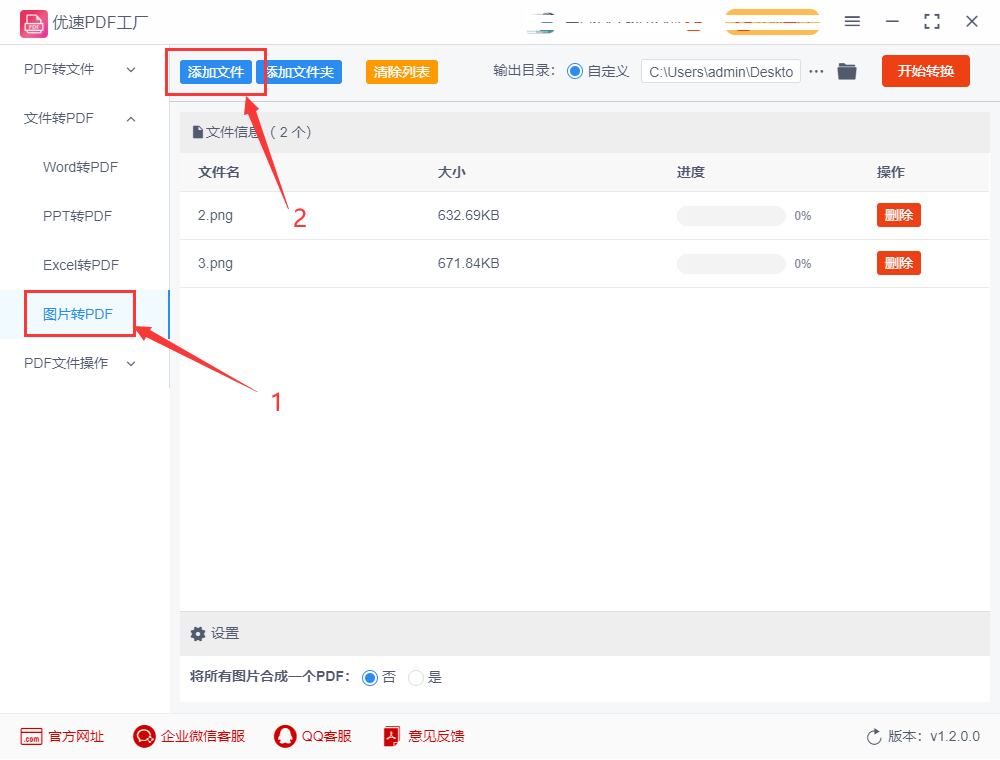Image resolution: width=1000 pixels, height=760 pixels.
Task: Click the QQ客服 link text
Action: pyautogui.click(x=327, y=736)
